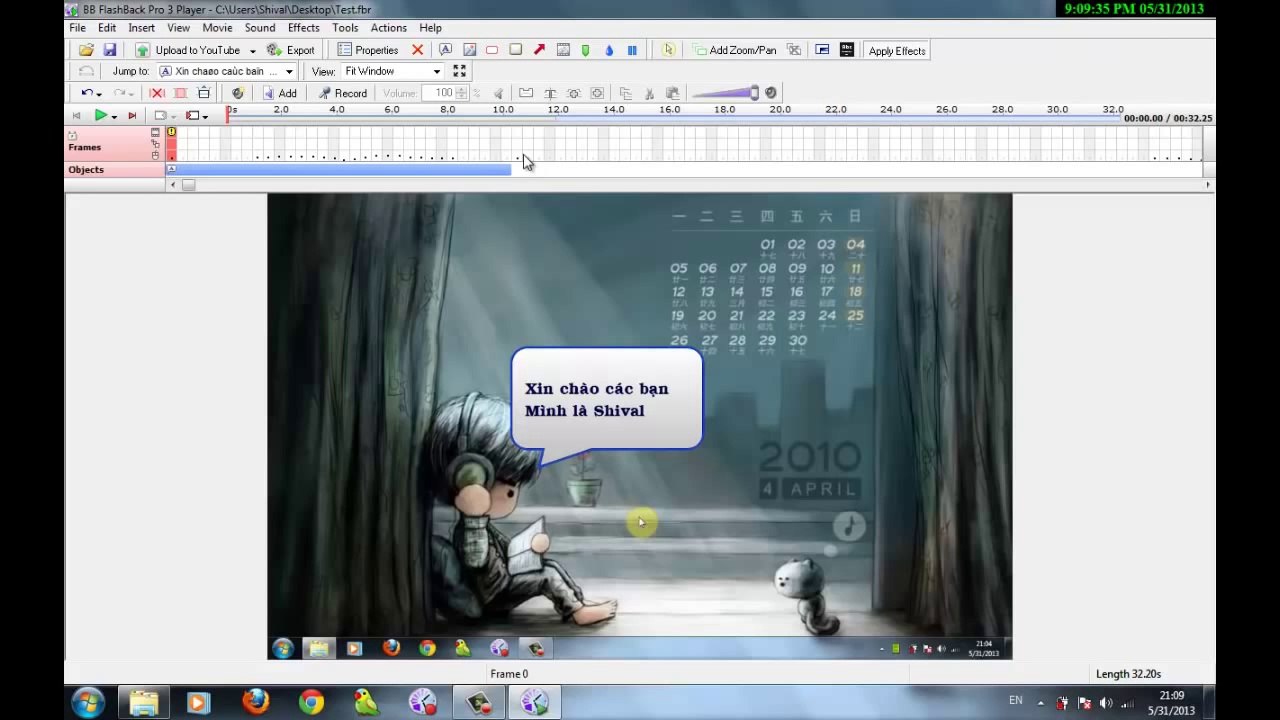Click the Upload to YouTube button
This screenshot has width=1280, height=720.
coord(189,50)
